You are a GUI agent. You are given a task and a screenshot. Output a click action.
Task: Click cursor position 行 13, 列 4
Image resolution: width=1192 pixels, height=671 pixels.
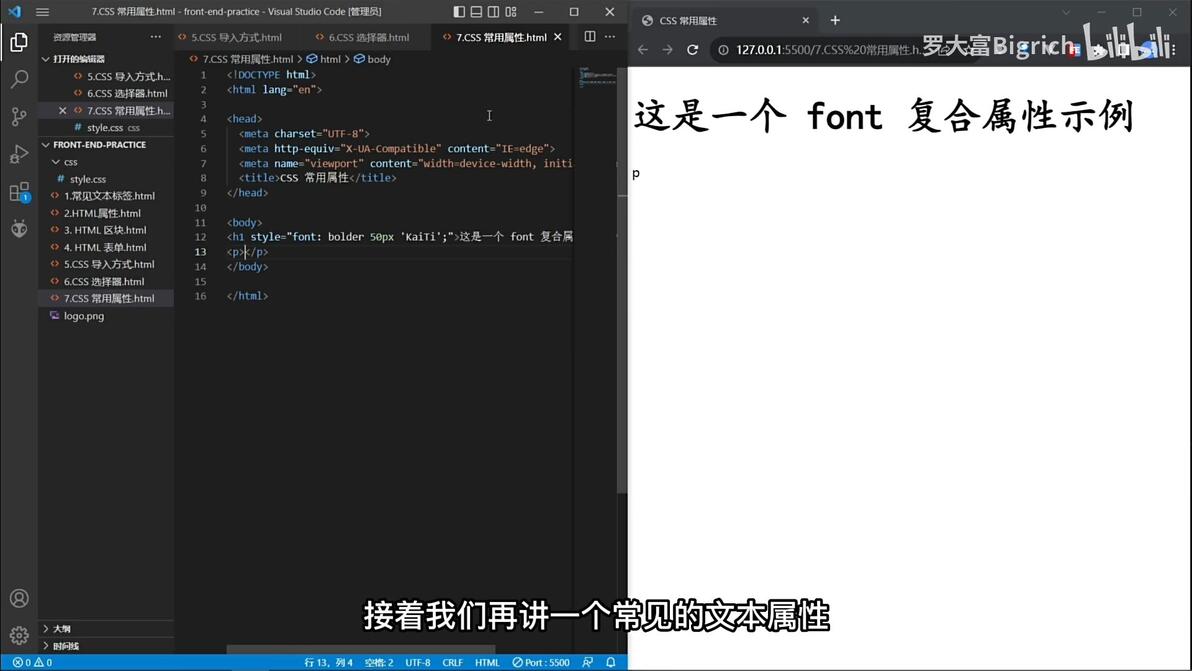click(x=328, y=663)
